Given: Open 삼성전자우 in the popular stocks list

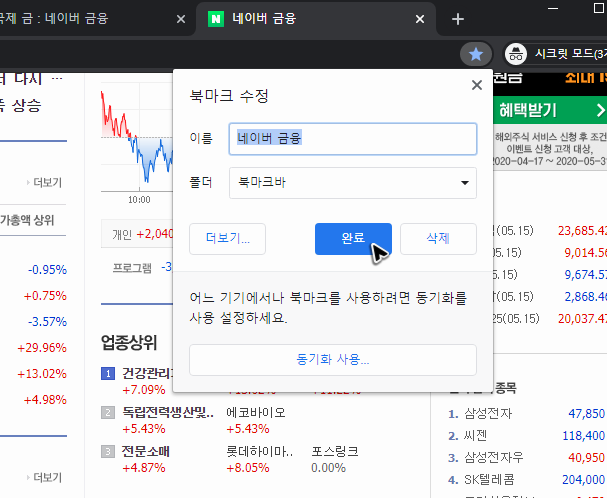Looking at the screenshot, I should [x=494, y=458].
